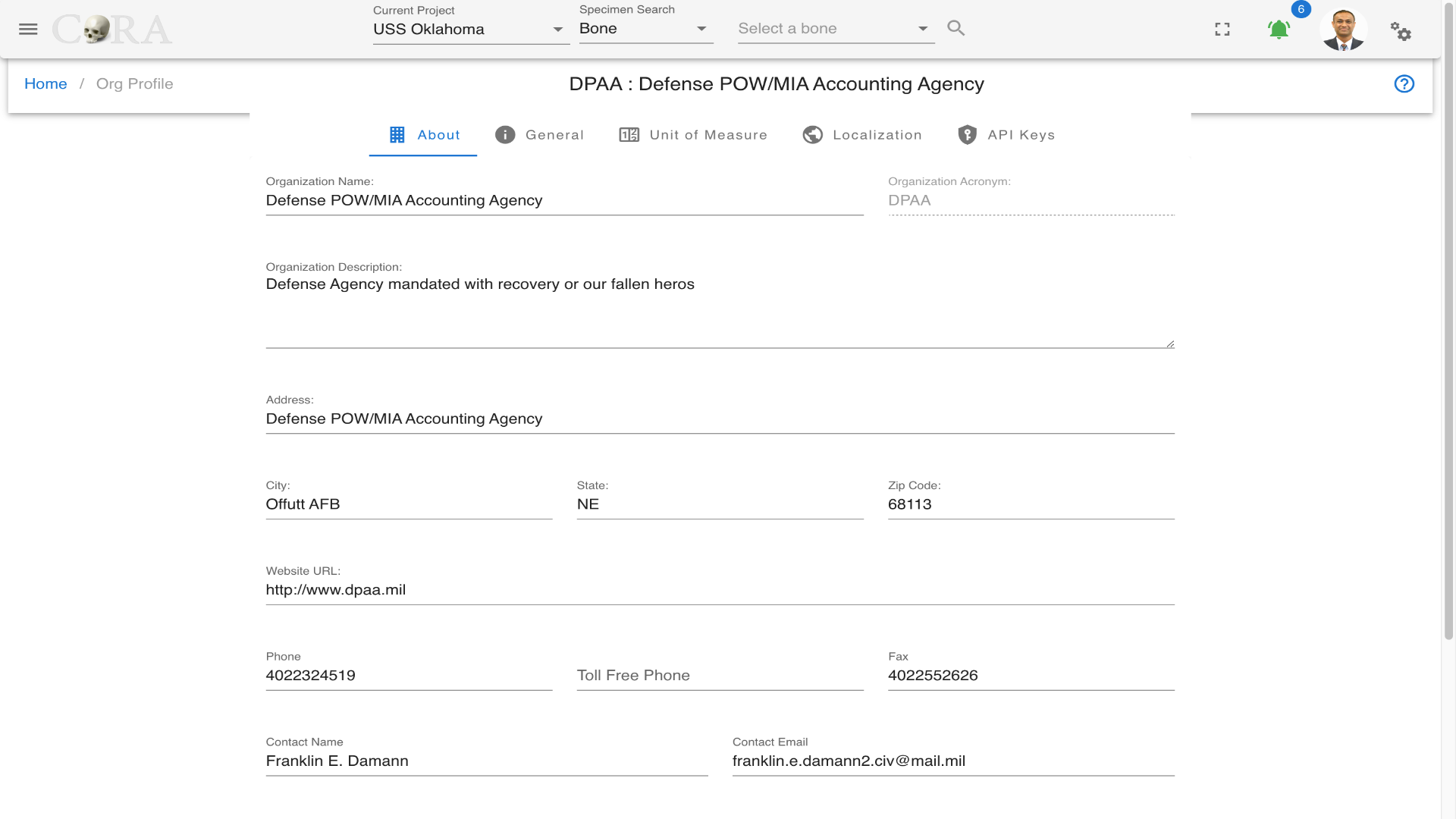Viewport: 1456px width, 819px height.
Task: Click the Toll Free Phone field
Action: click(x=720, y=676)
